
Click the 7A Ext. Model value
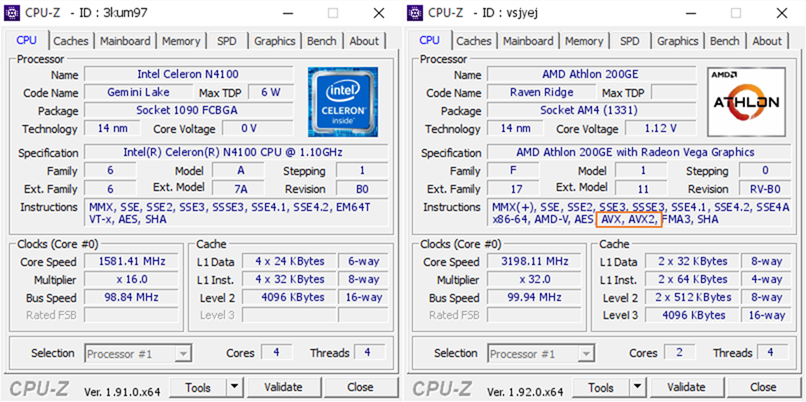point(239,189)
